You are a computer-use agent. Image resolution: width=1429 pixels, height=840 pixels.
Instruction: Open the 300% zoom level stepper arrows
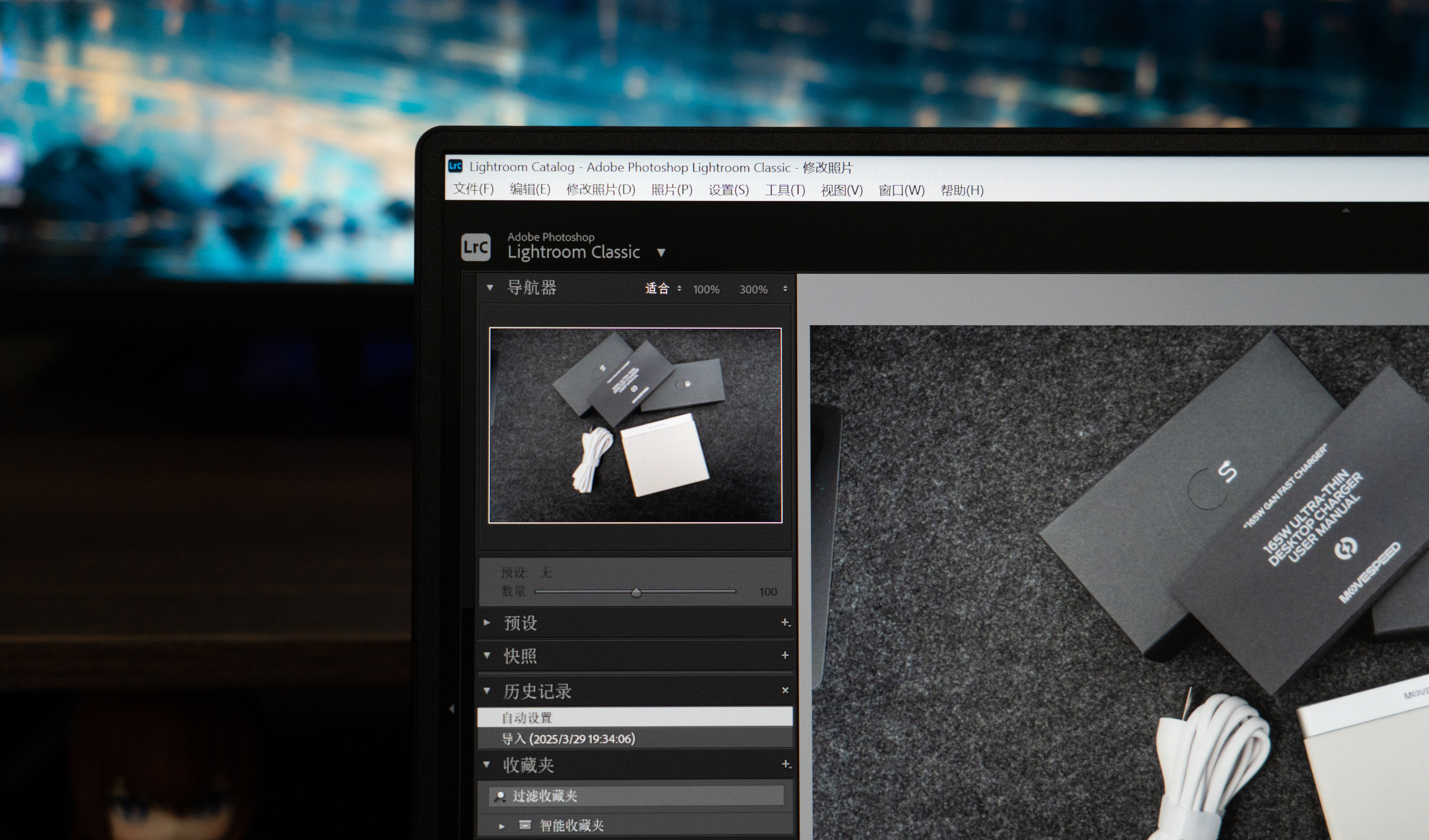[785, 289]
